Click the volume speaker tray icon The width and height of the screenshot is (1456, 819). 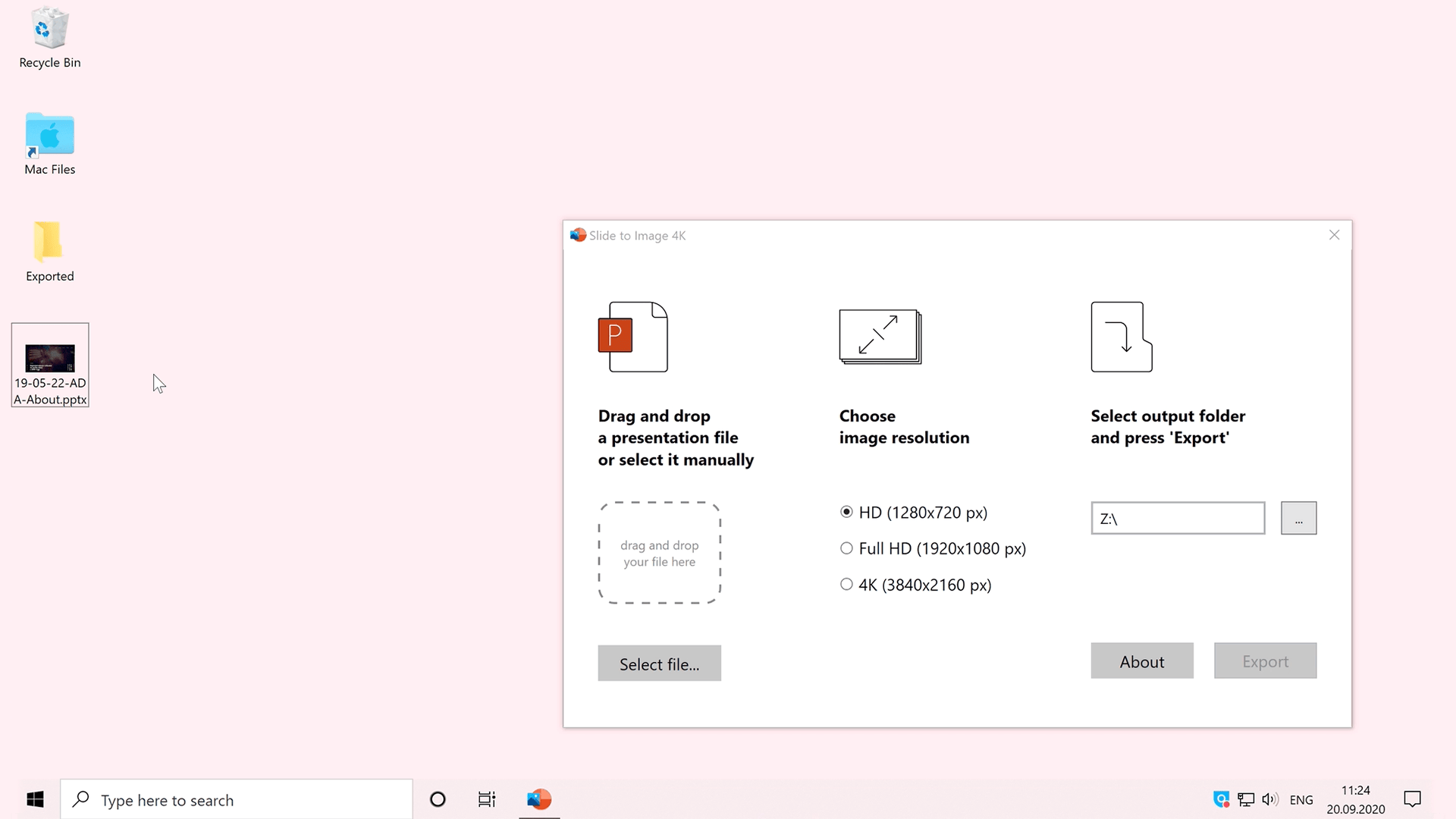(x=1269, y=799)
